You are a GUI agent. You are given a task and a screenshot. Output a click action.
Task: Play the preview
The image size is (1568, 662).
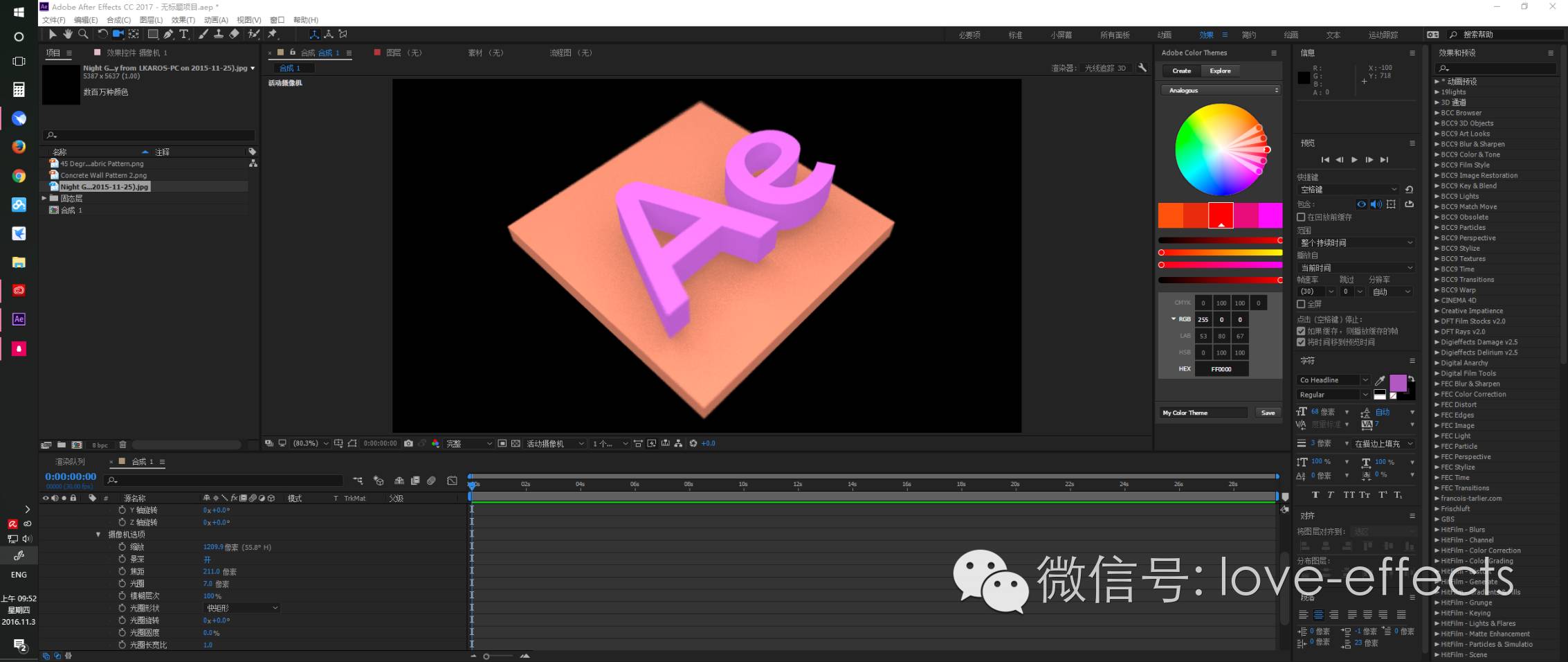point(1354,160)
